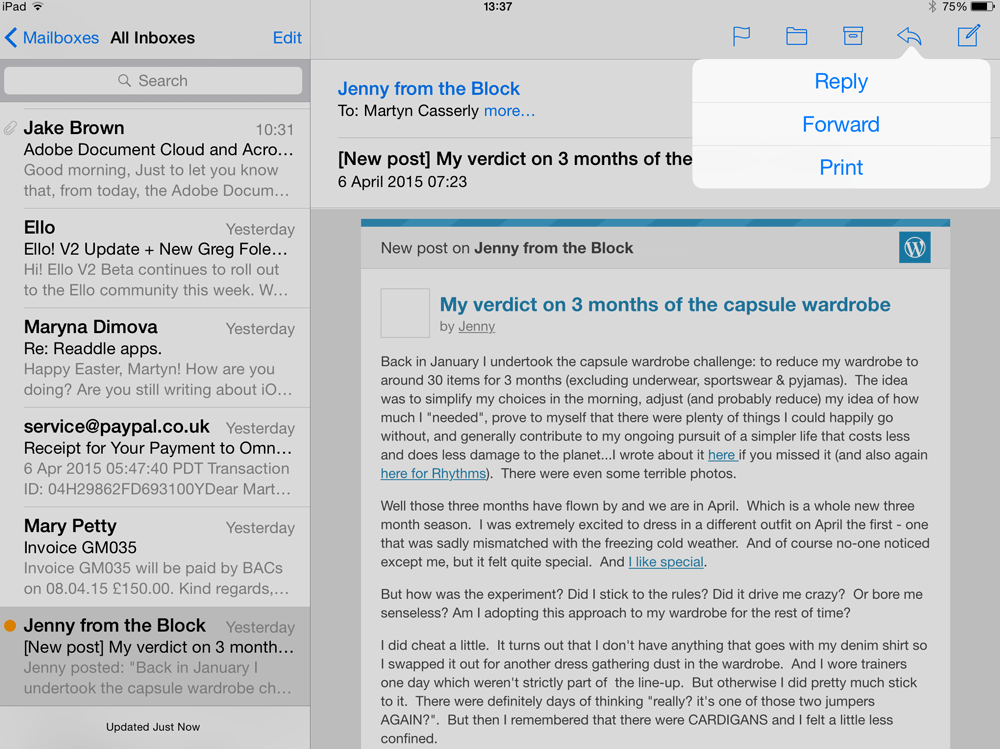The image size is (1000, 749).
Task: Tap the reply arrow icon in the toolbar
Action: pyautogui.click(x=909, y=36)
